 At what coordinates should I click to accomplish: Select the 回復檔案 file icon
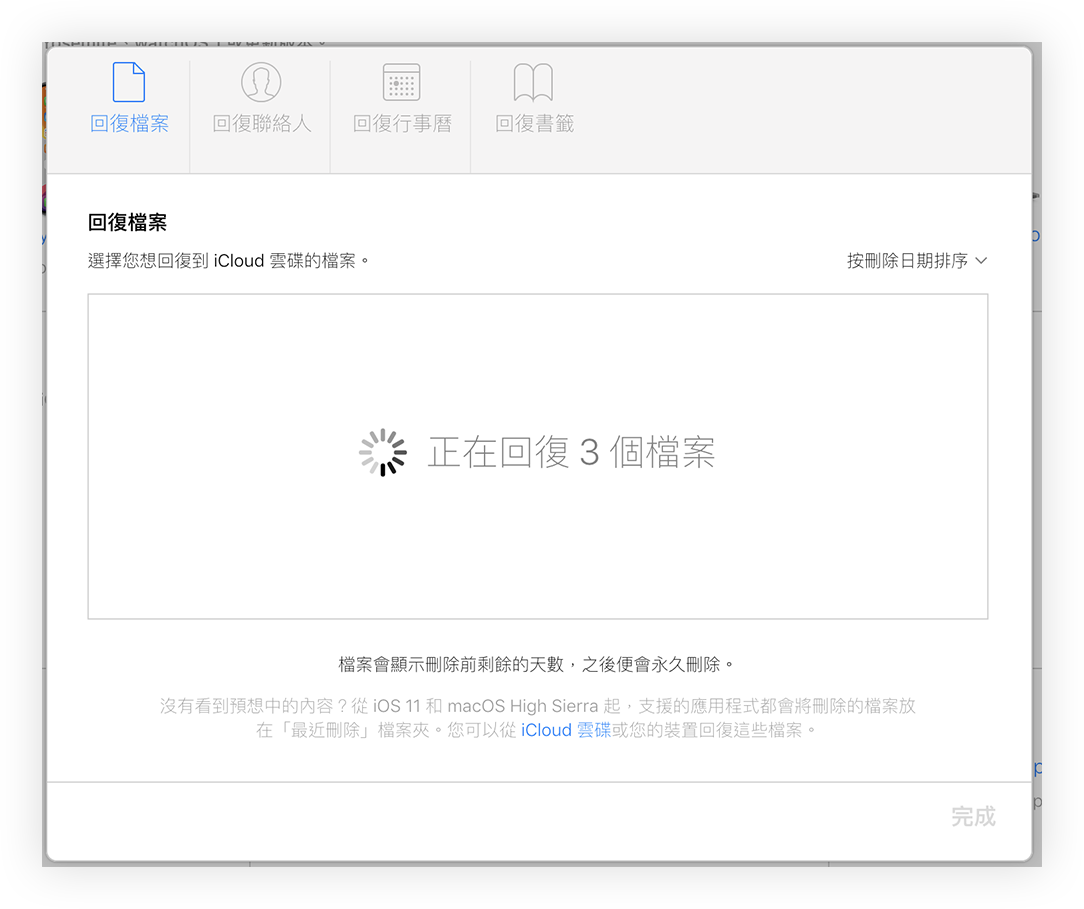pyautogui.click(x=129, y=82)
